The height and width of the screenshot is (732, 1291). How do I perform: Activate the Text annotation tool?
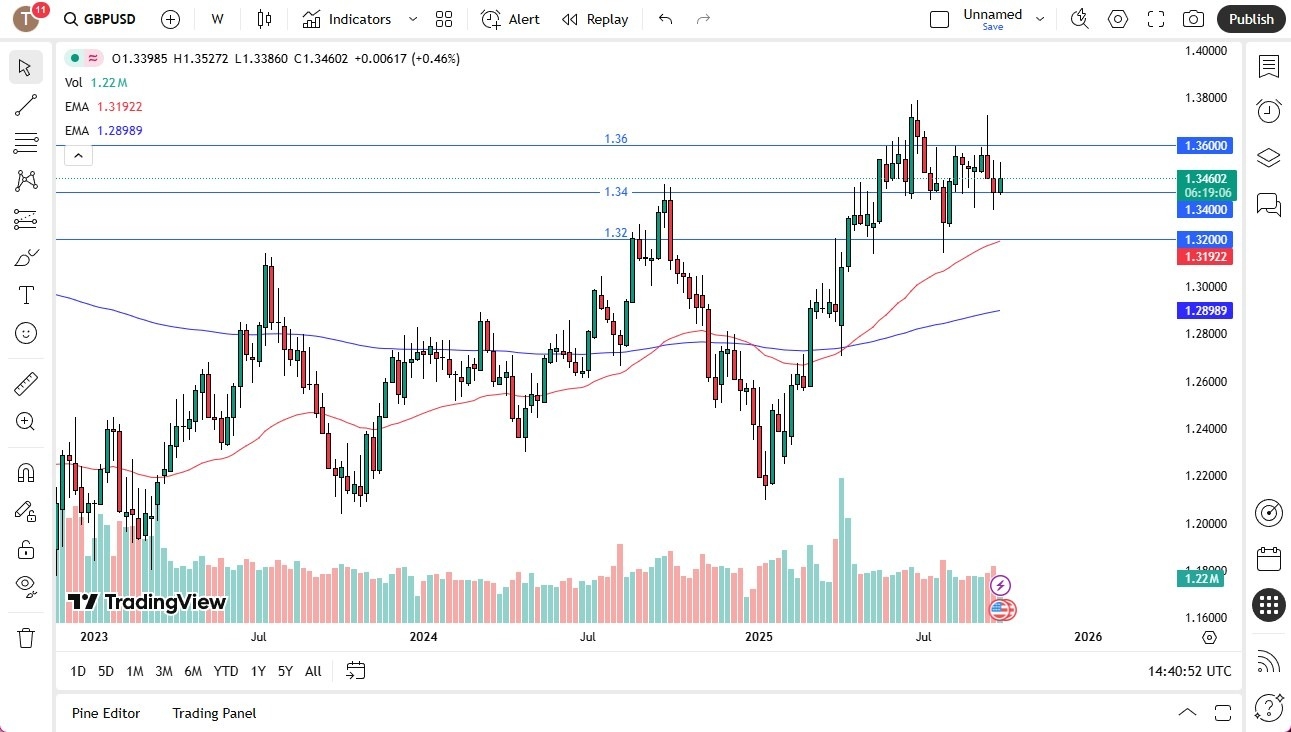26,294
